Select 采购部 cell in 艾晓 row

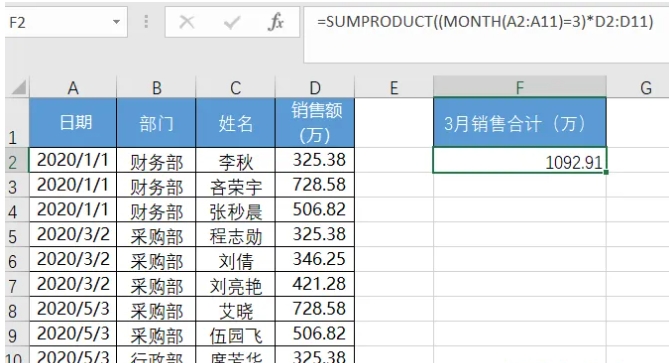tap(156, 309)
